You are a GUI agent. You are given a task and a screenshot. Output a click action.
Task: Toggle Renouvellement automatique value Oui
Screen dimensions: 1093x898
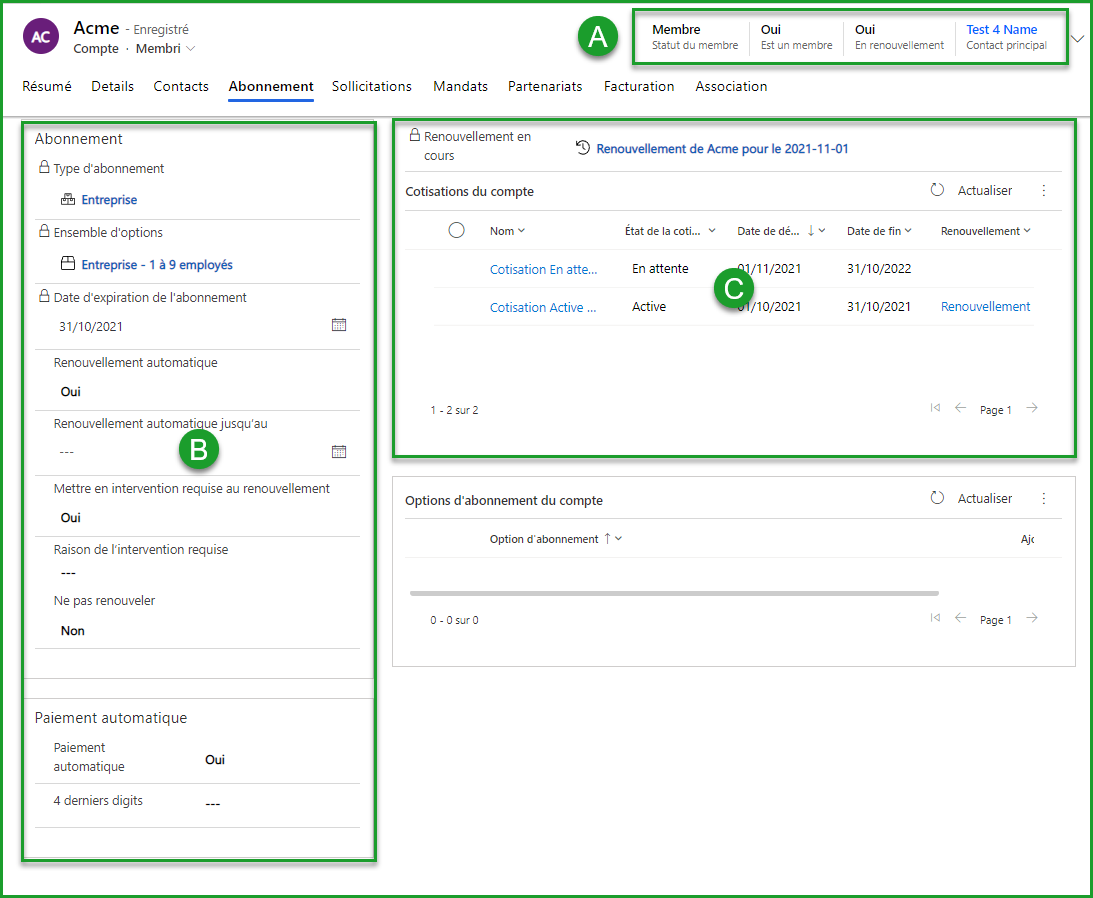click(71, 392)
